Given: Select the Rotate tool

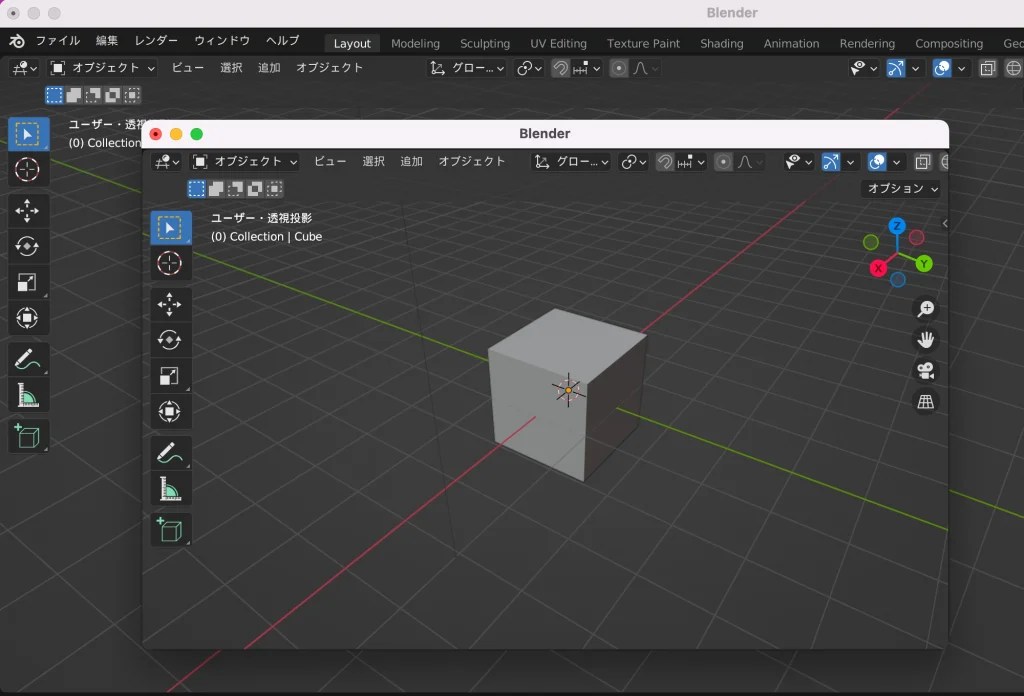Looking at the screenshot, I should point(170,340).
